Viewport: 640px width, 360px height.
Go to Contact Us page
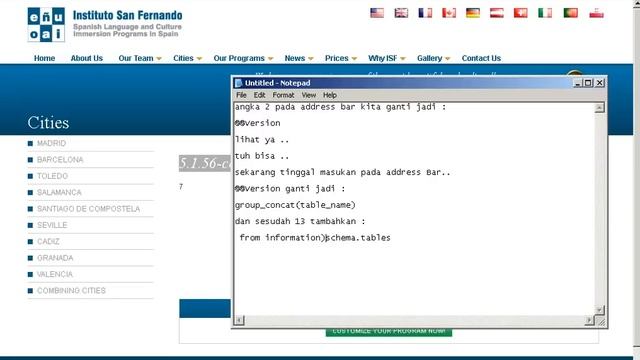pos(481,58)
